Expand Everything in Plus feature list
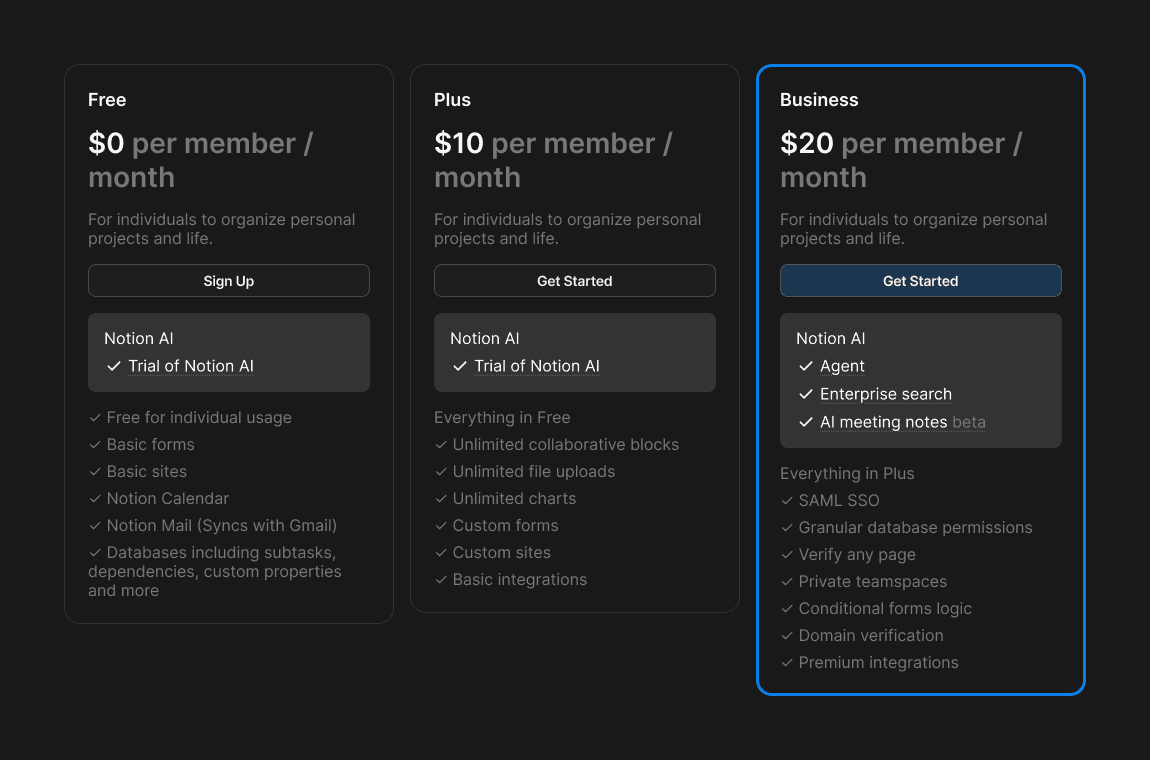This screenshot has width=1150, height=760. (847, 473)
